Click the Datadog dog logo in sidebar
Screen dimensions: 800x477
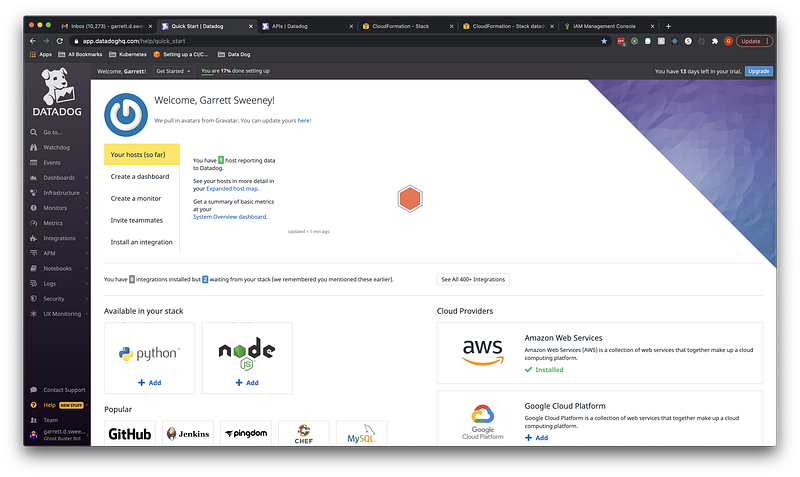(57, 92)
